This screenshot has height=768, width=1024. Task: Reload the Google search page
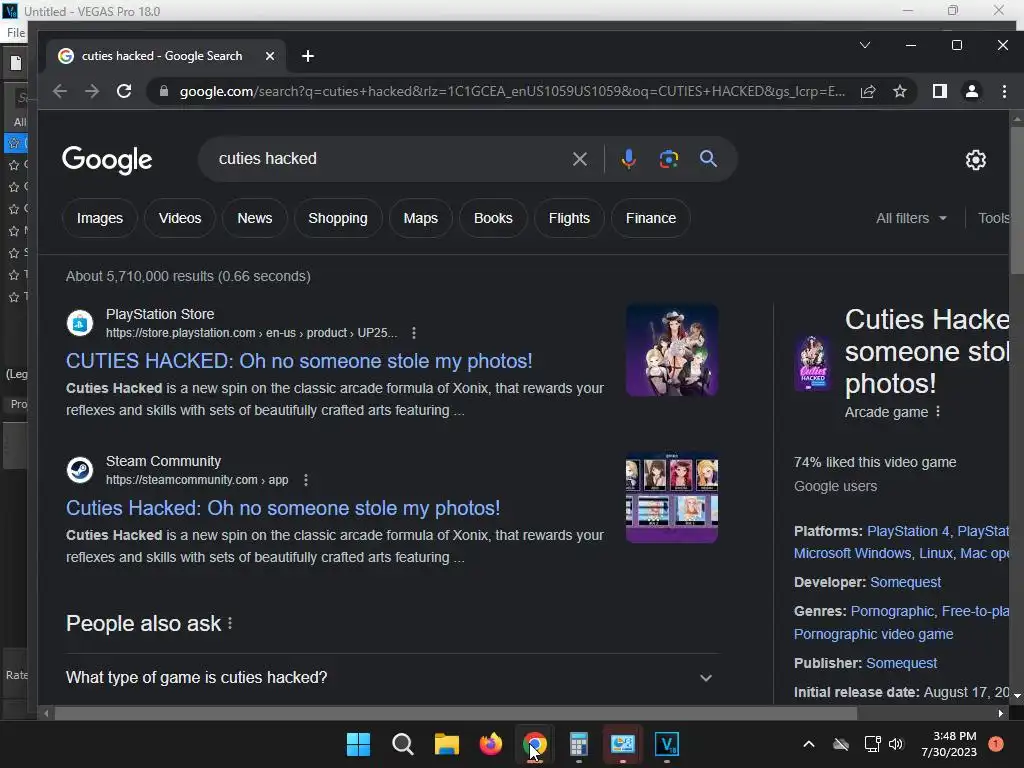pos(124,91)
